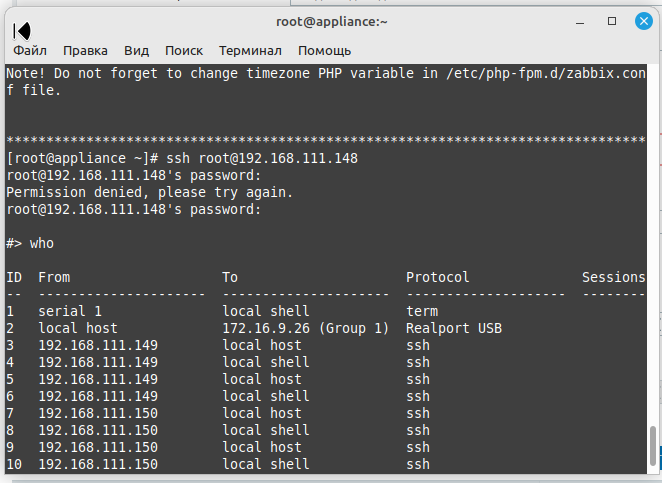
Task: Click the 'serial 1' entry in row 1
Action: click(x=71, y=311)
